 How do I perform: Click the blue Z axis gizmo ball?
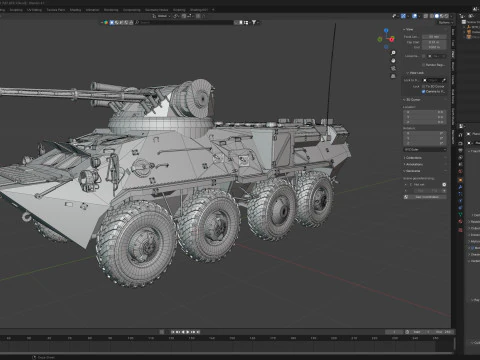(386, 30)
